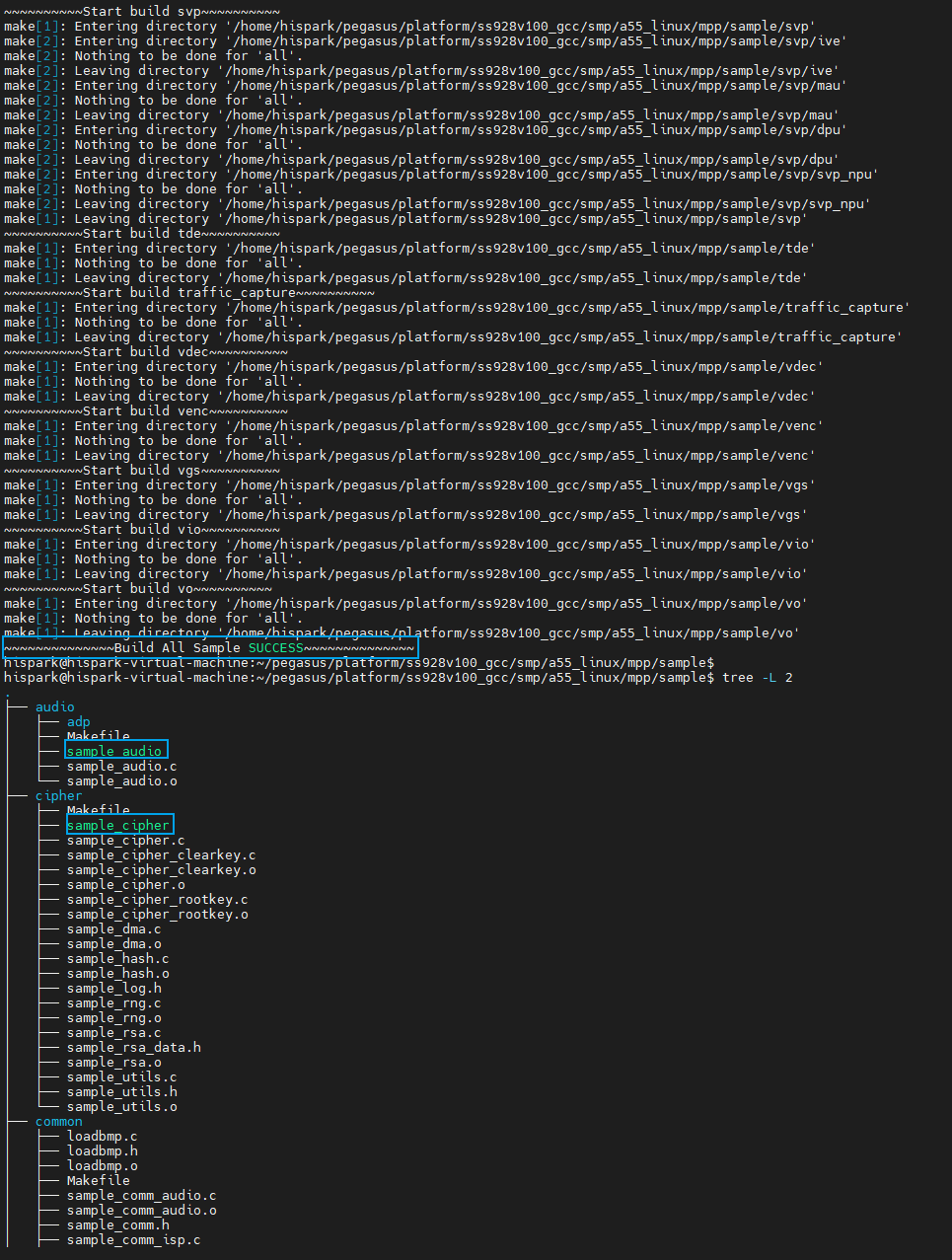The height and width of the screenshot is (1260, 952).
Task: Click the "Start build vo" header line
Action: [138, 588]
